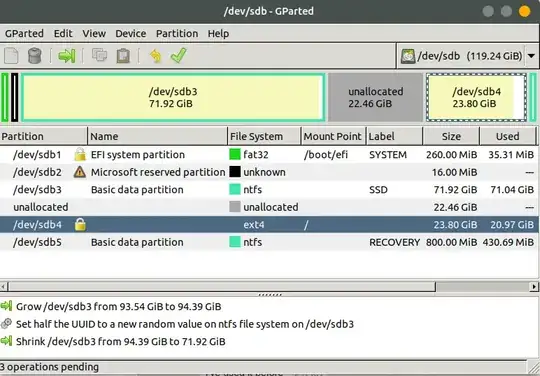Open the GParted menu
The width and height of the screenshot is (540, 376).
tap(24, 33)
